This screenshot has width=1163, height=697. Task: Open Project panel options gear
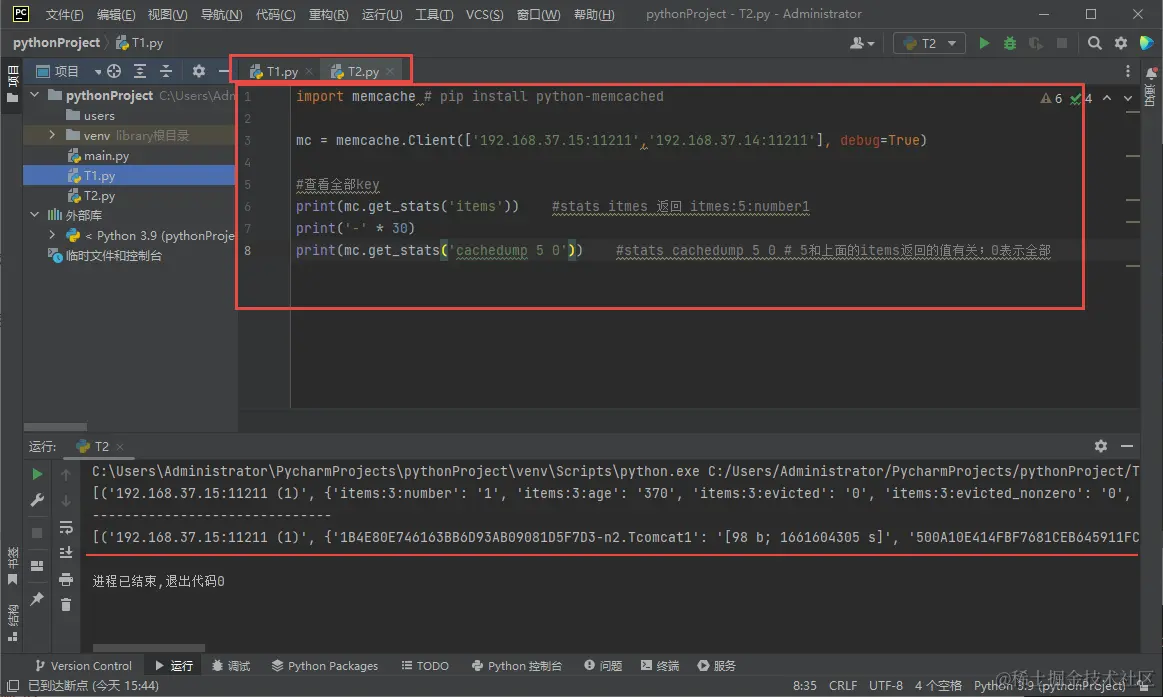(x=198, y=71)
